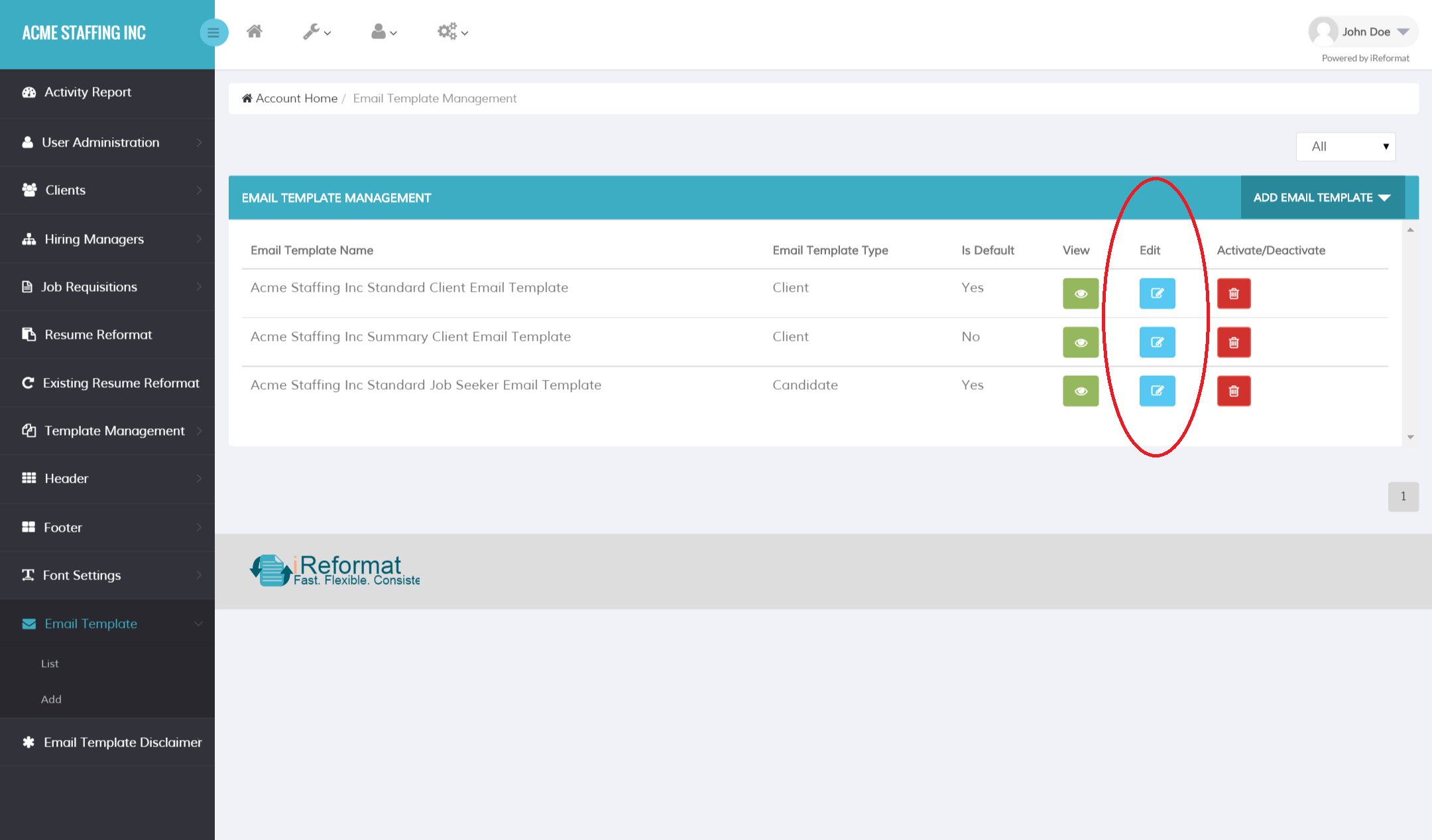View the Standard Job Seeker Email Template
Image resolution: width=1432 pixels, height=840 pixels.
[1081, 390]
